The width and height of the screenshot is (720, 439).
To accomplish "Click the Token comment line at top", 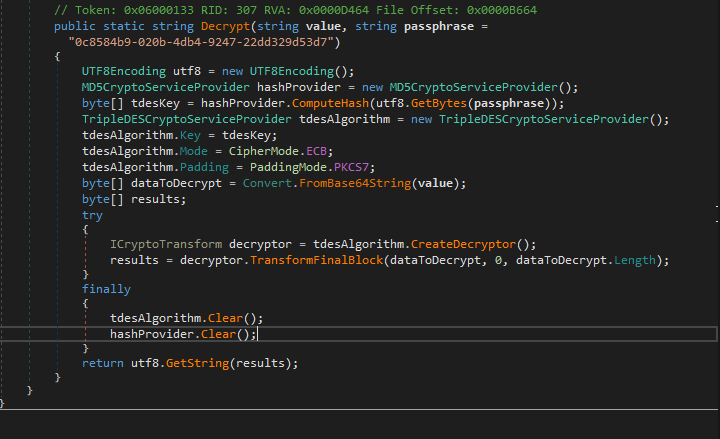I will tap(300, 11).
